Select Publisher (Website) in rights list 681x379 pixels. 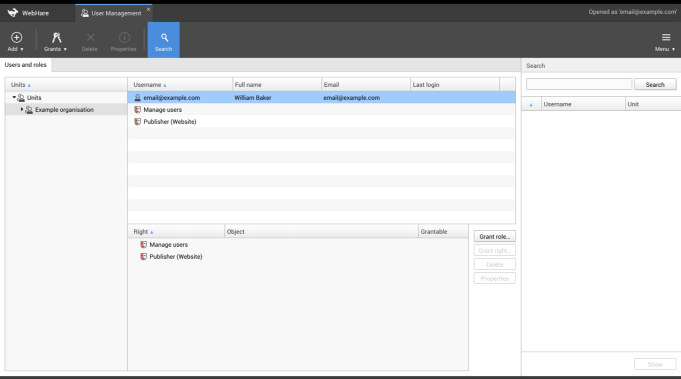176,257
